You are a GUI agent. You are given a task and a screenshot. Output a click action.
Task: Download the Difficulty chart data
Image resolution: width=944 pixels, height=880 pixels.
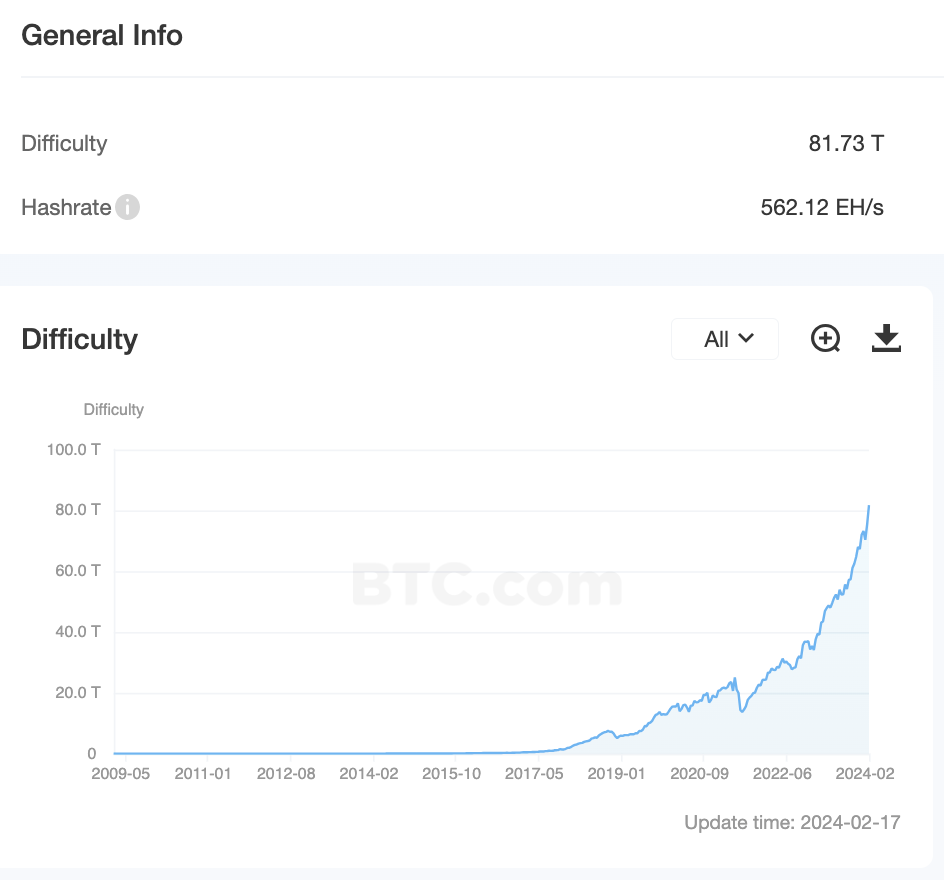(886, 339)
